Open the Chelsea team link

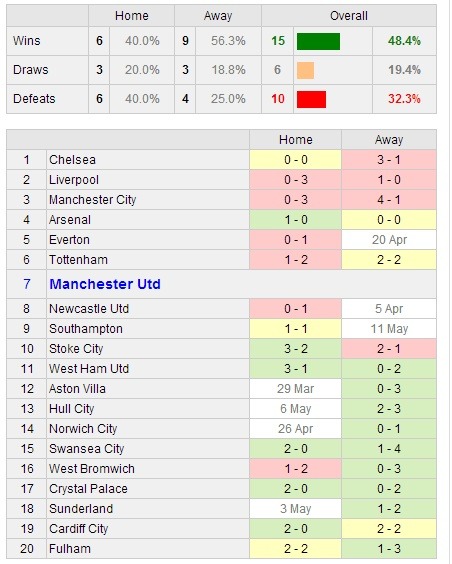pos(72,160)
